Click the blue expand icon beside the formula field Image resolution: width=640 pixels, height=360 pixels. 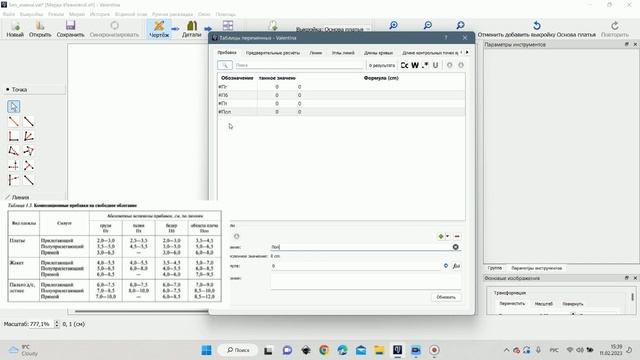pyautogui.click(x=446, y=266)
